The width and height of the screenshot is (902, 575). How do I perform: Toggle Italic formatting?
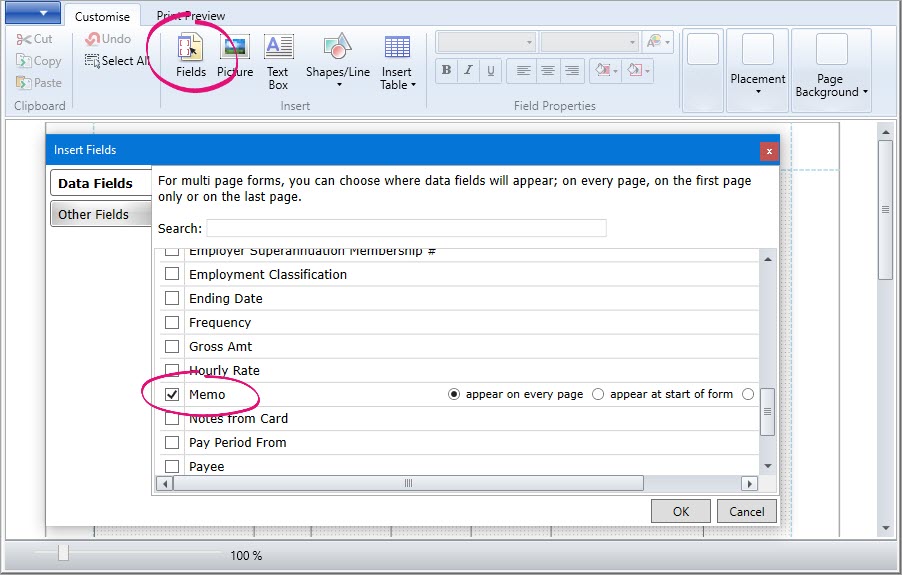[x=467, y=70]
